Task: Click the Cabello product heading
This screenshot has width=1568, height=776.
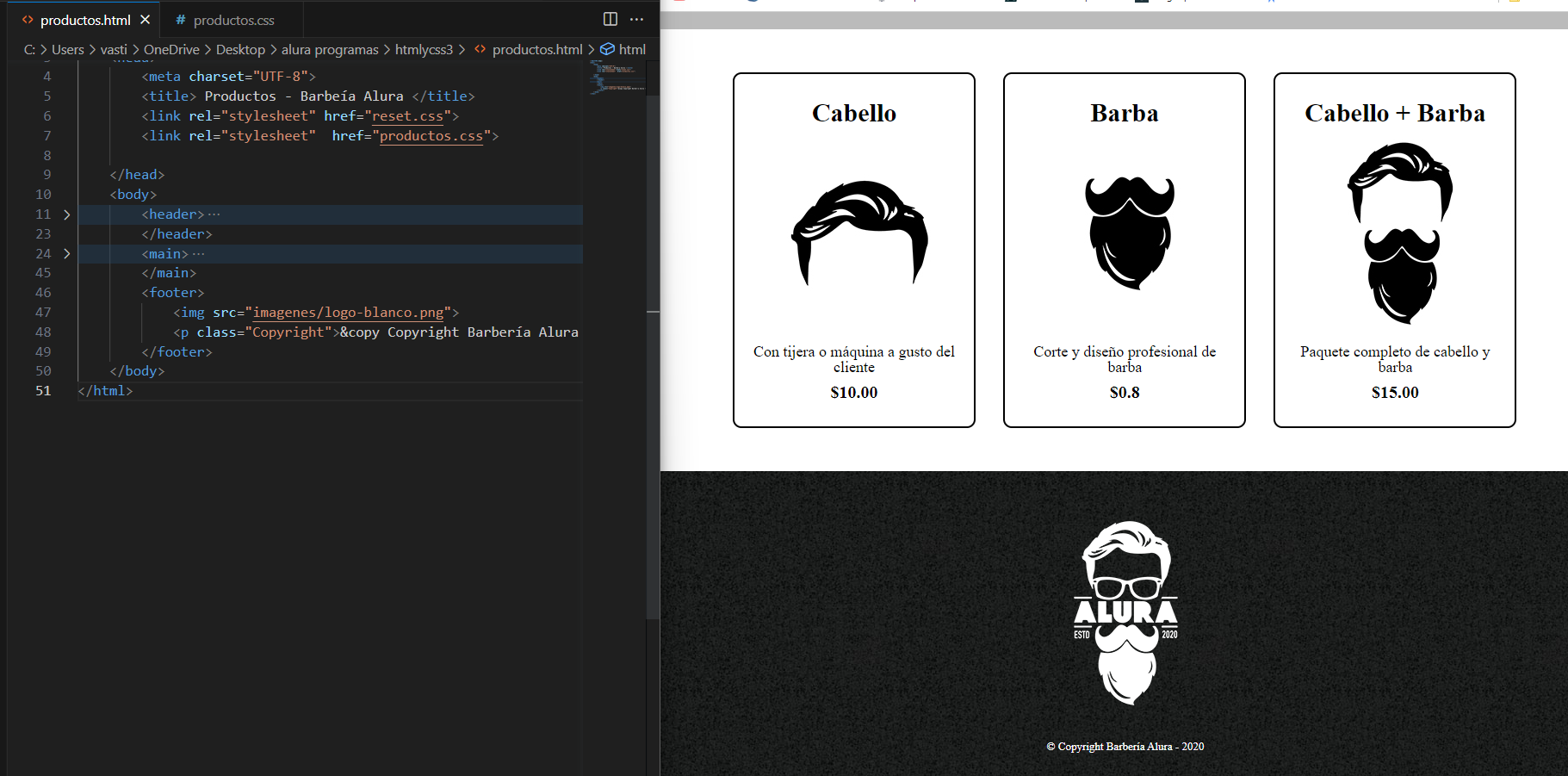Action: (x=854, y=114)
